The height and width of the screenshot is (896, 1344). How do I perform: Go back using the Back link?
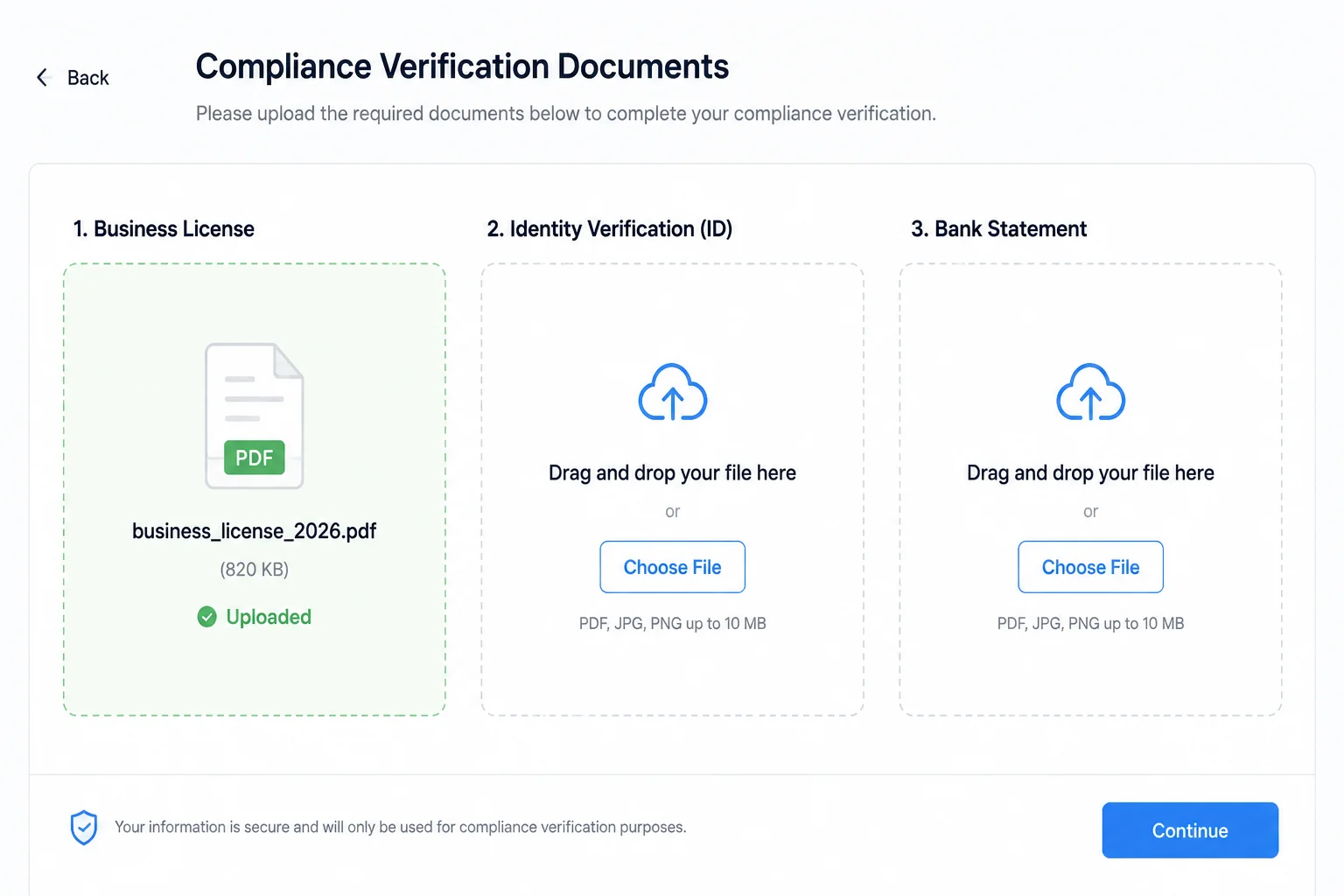(87, 78)
